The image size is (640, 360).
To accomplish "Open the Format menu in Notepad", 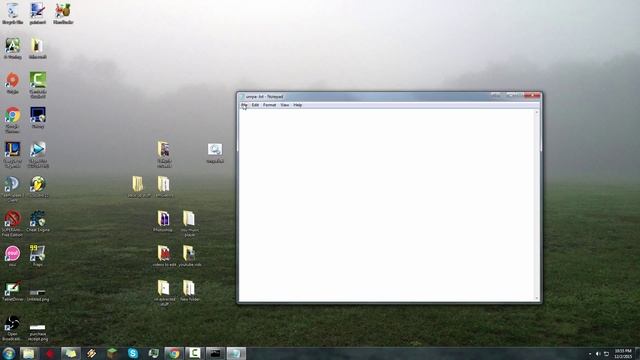I will 269,105.
